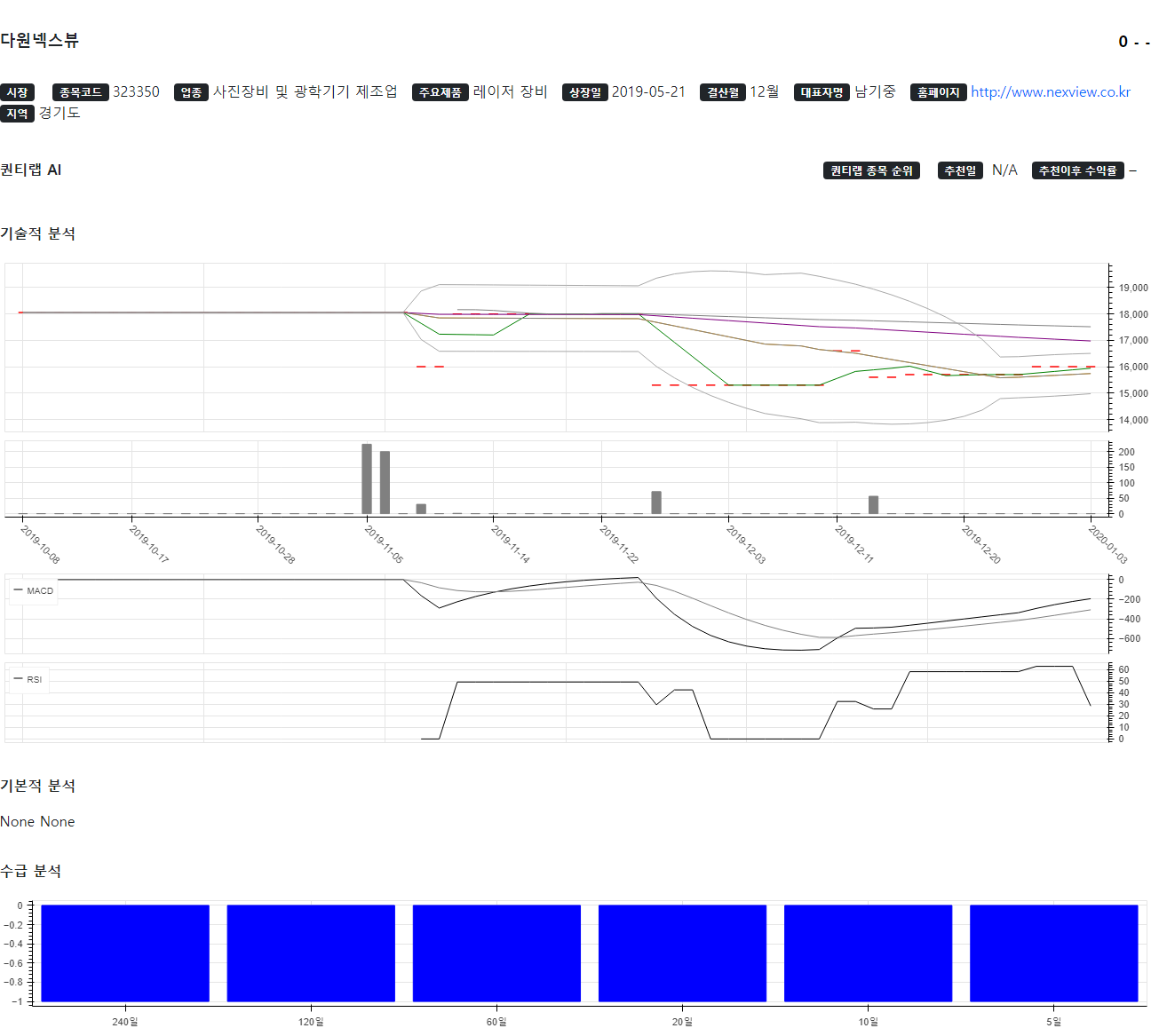Image resolution: width=1151 pixels, height=1036 pixels.
Task: Click the 기술적 분석 heading
Action: point(38,233)
